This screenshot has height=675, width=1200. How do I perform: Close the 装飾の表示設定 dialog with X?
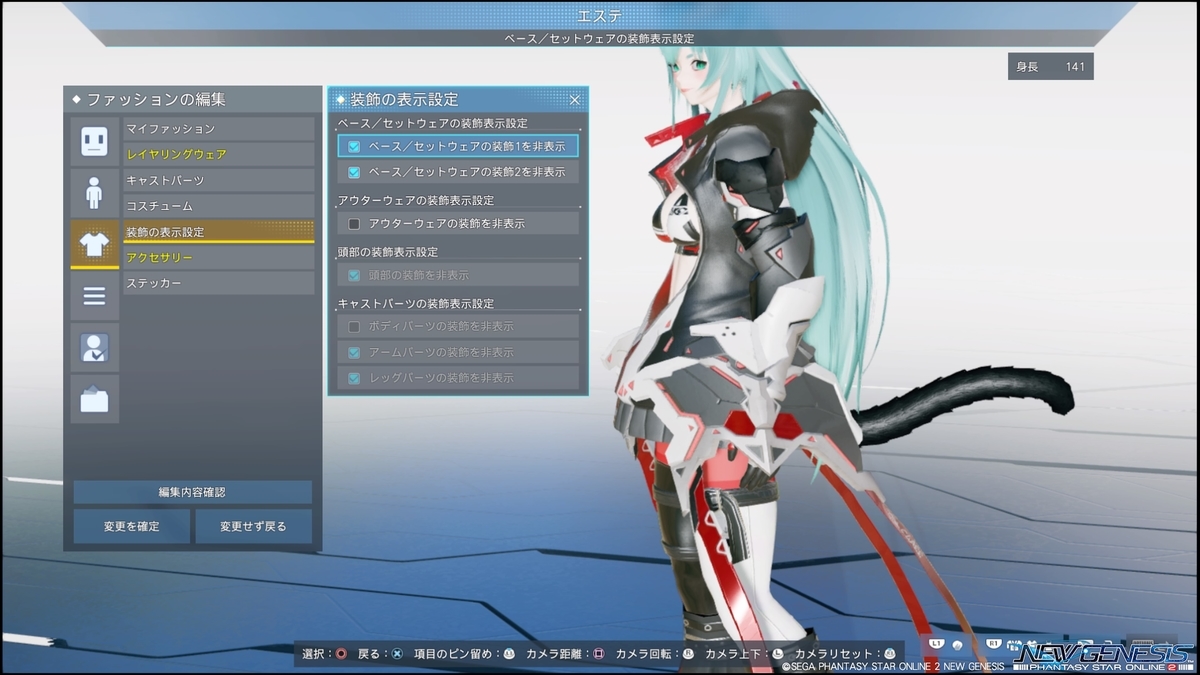pos(575,100)
